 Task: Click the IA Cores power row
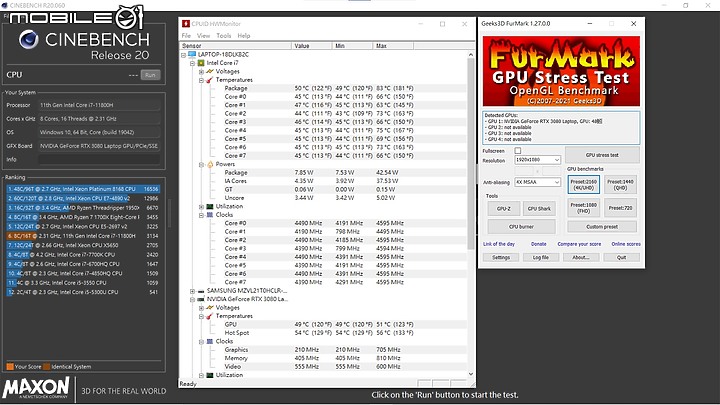pyautogui.click(x=324, y=181)
